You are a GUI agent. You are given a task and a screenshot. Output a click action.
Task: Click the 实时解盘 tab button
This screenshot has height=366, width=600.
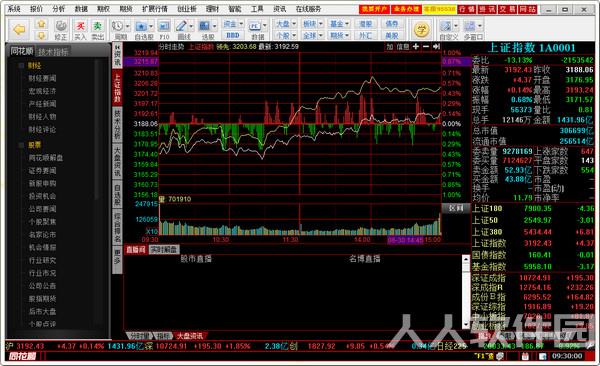pyautogui.click(x=164, y=250)
